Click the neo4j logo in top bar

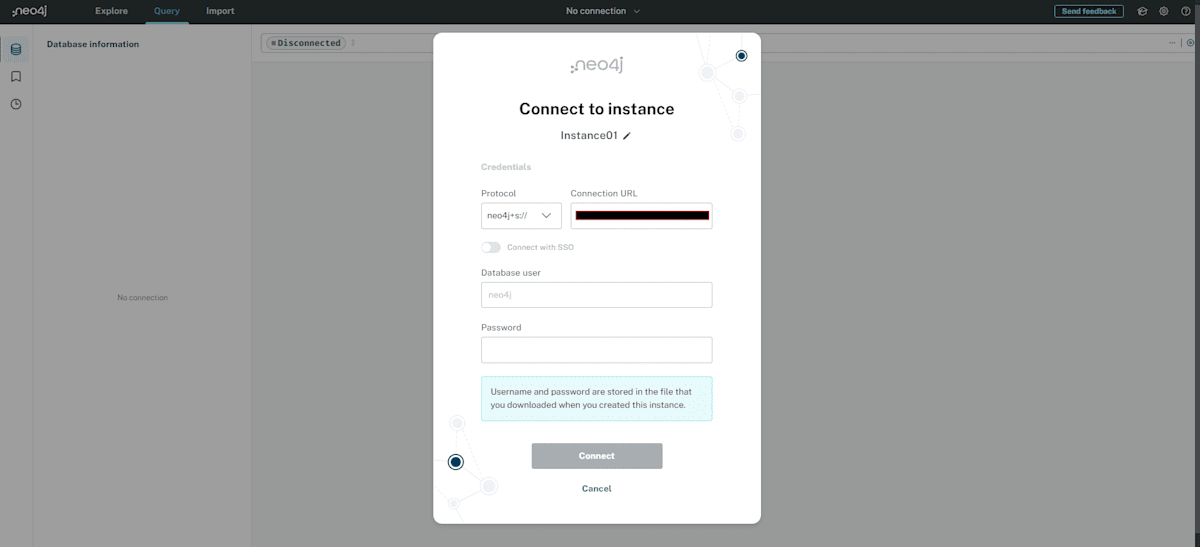click(29, 11)
